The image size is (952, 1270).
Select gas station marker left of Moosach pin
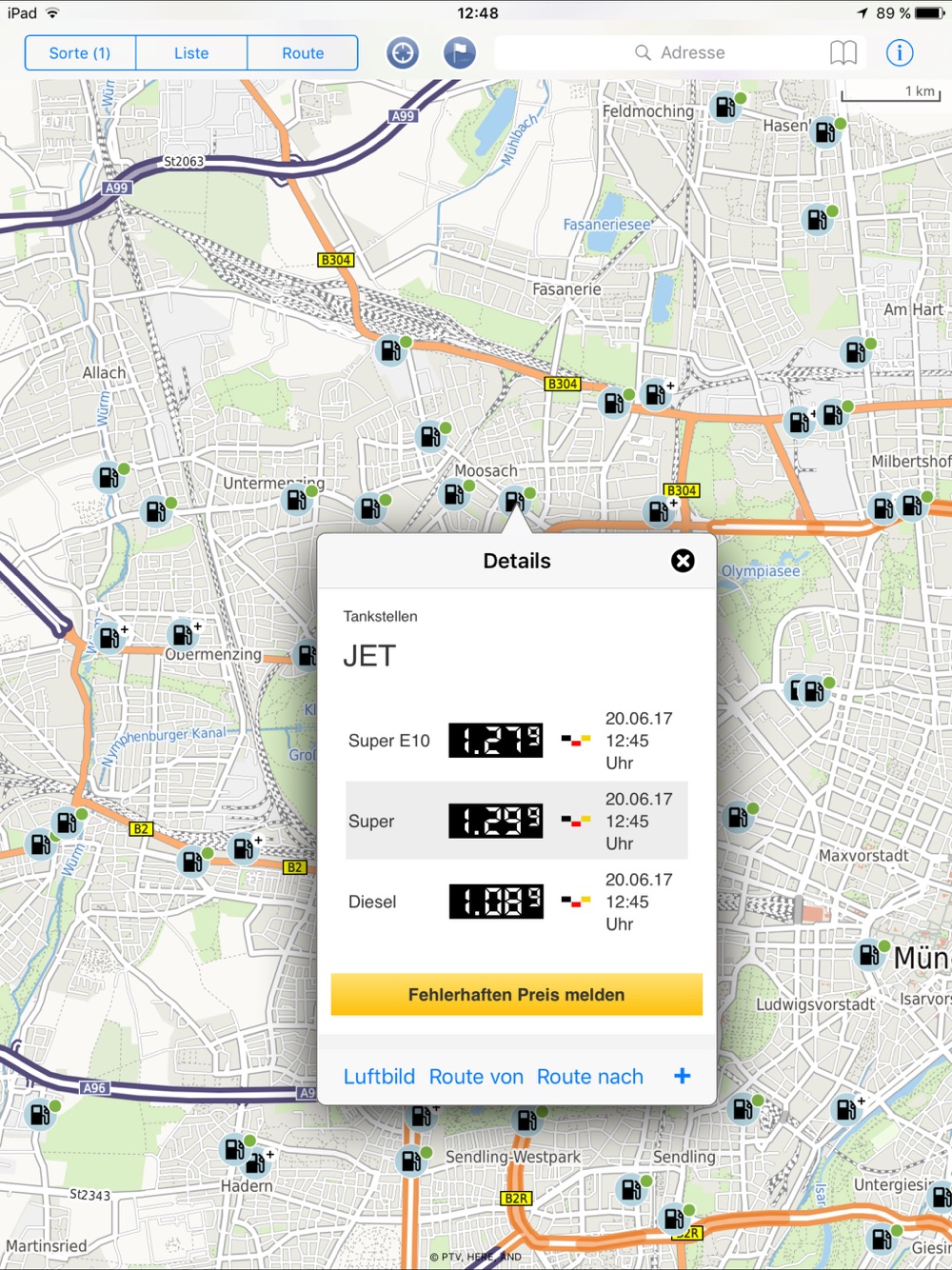tap(454, 494)
